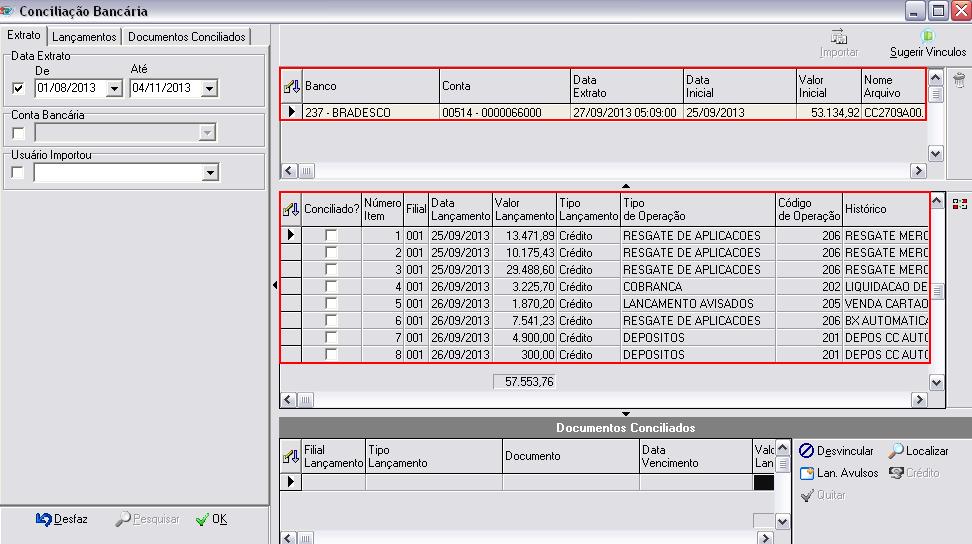Switch to the Lançamentos tab
The height and width of the screenshot is (544, 972).
(x=84, y=37)
